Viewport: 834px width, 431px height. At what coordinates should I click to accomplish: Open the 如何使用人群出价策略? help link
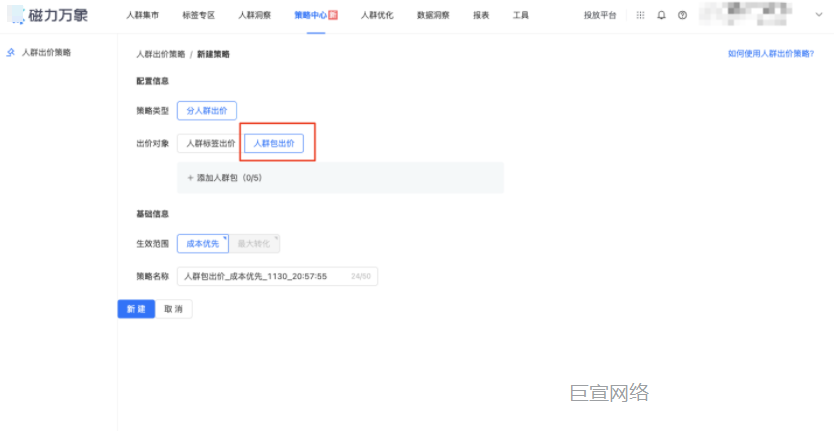coord(771,54)
